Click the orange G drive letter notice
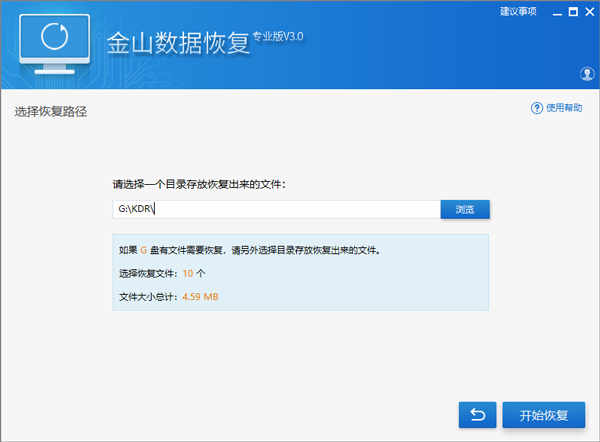 pos(143,250)
